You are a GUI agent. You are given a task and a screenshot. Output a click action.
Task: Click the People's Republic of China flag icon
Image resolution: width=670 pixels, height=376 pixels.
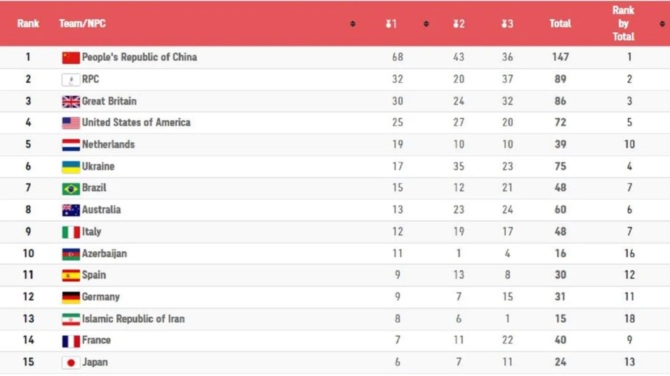71,58
